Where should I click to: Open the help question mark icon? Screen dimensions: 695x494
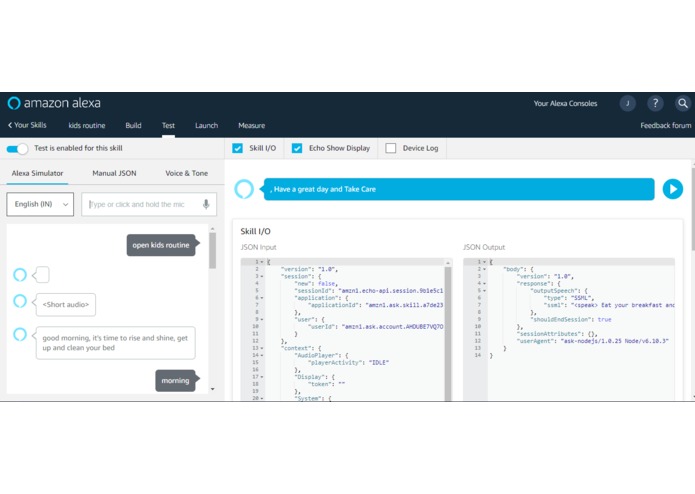655,103
